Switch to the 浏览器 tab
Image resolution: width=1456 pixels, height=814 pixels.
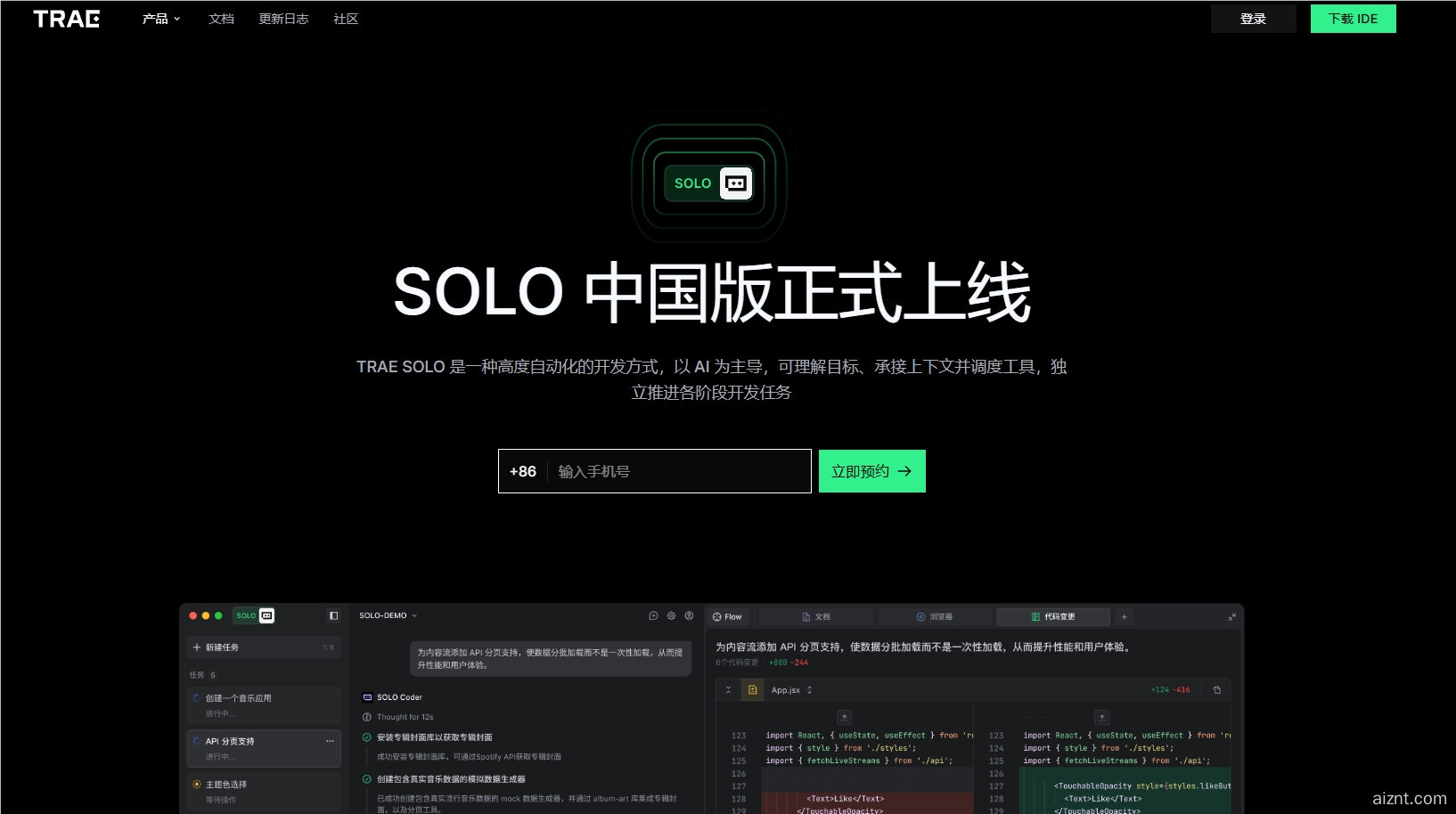click(x=937, y=615)
